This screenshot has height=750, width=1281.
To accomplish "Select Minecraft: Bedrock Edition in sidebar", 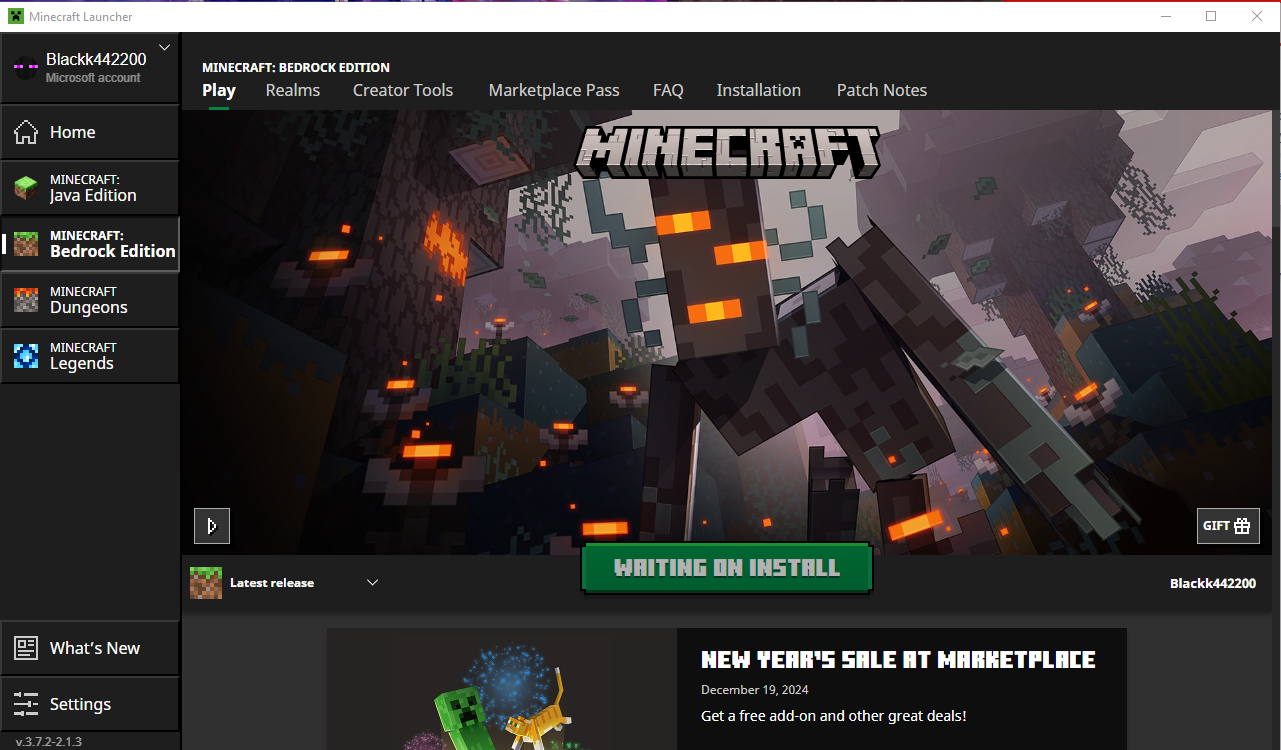I will point(90,244).
